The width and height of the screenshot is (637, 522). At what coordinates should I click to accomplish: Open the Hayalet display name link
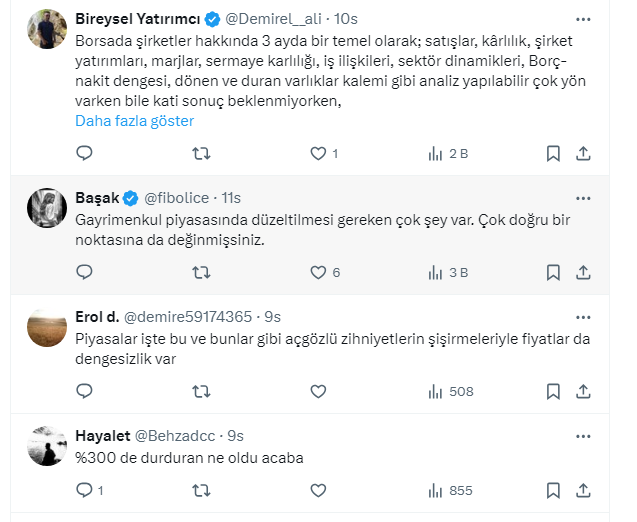pyautogui.click(x=101, y=436)
